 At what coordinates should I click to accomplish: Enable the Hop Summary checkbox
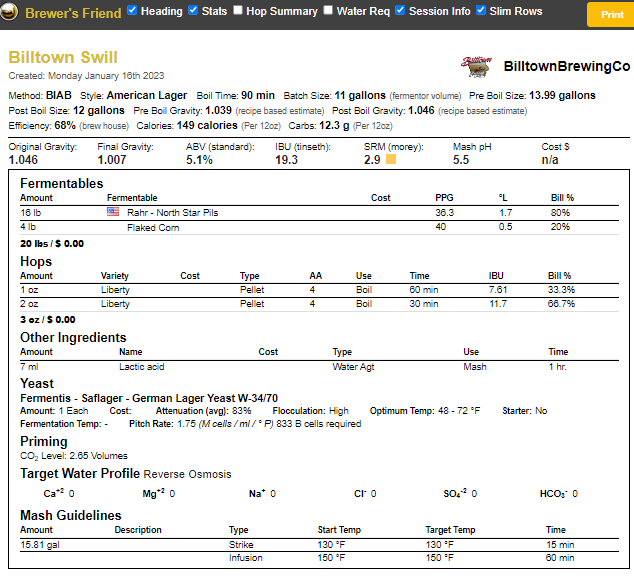(237, 11)
